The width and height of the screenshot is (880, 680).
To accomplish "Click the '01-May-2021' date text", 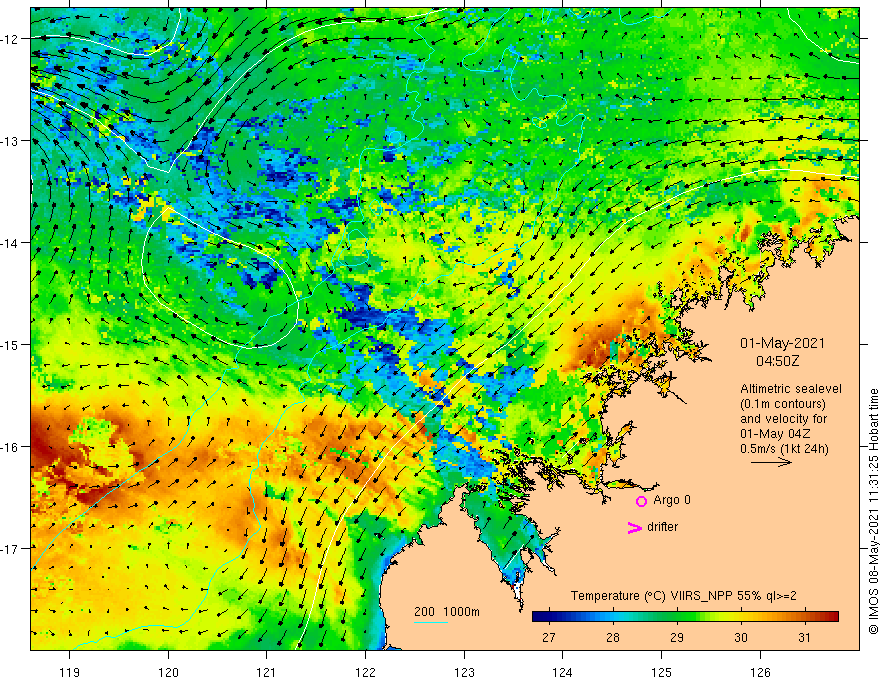I will tap(782, 343).
